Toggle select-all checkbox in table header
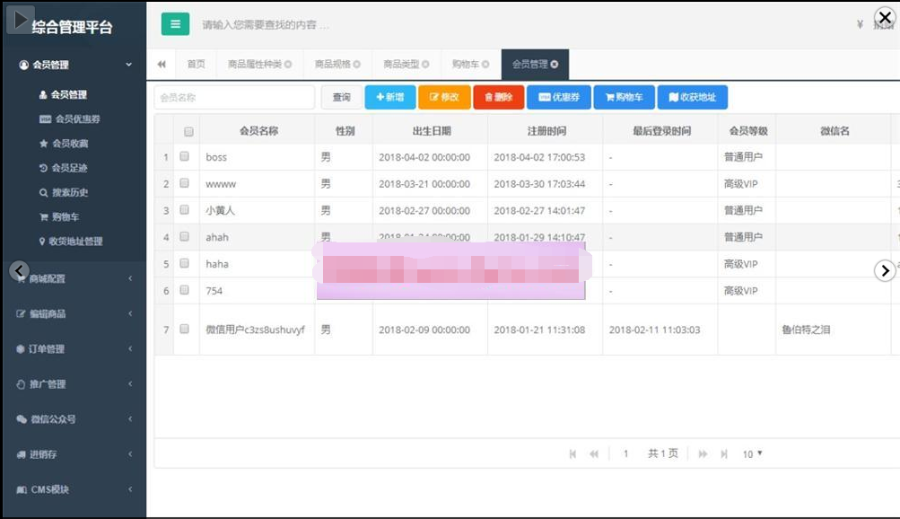Image resolution: width=900 pixels, height=519 pixels. click(x=189, y=131)
